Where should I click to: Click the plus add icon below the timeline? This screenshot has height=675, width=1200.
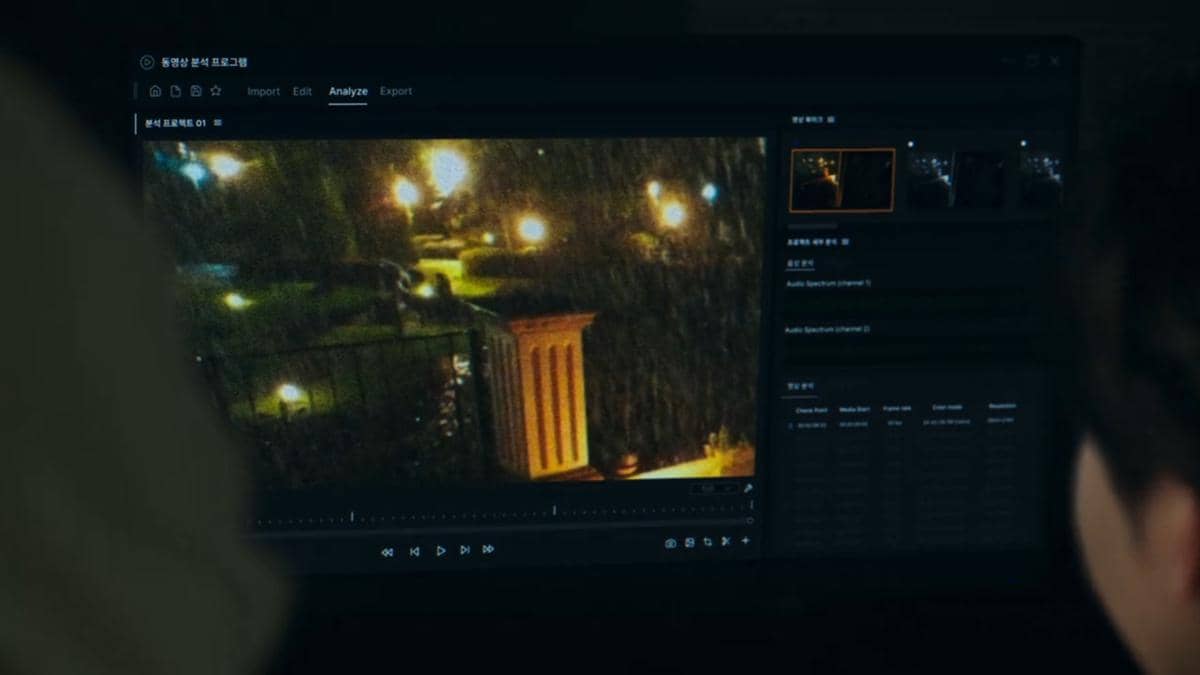745,541
